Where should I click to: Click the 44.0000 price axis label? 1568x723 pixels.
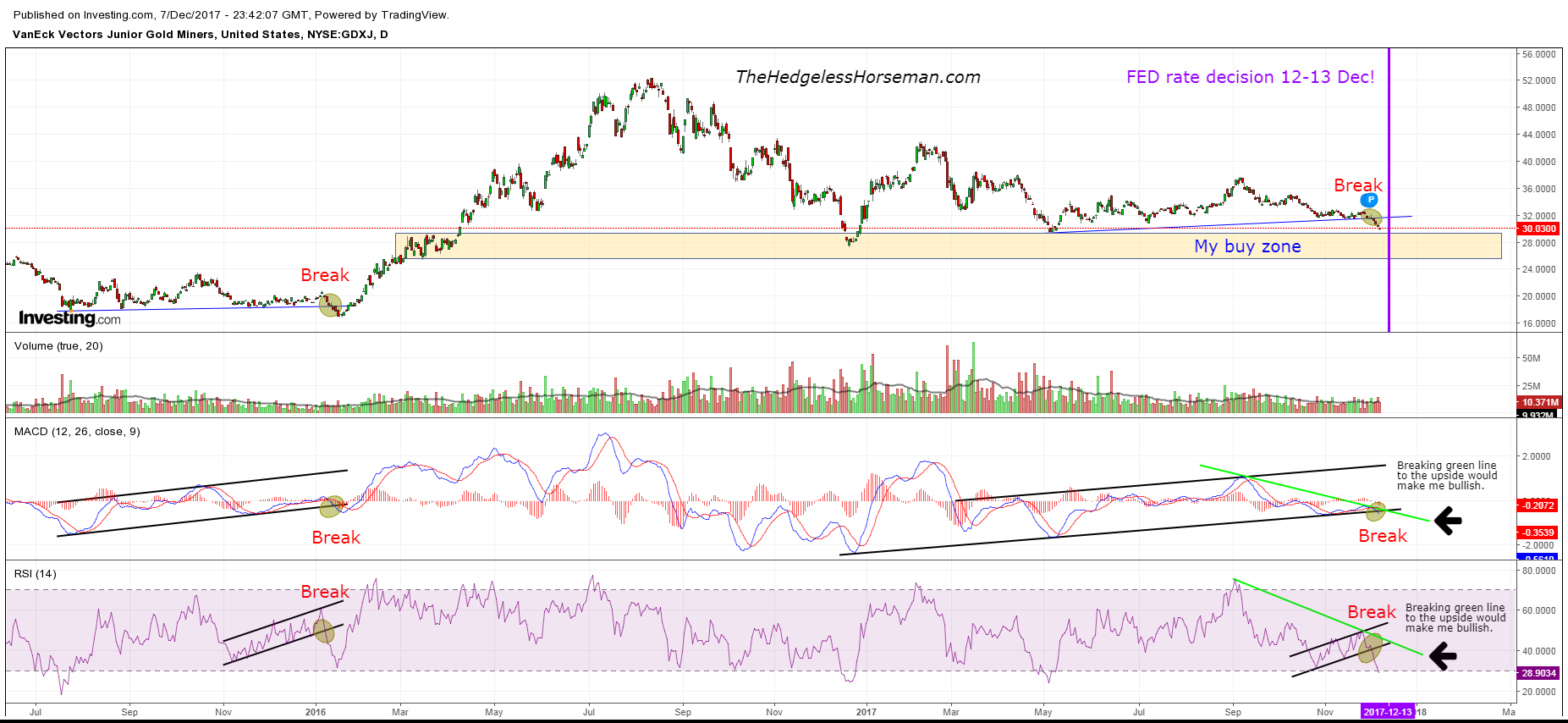[1538, 135]
